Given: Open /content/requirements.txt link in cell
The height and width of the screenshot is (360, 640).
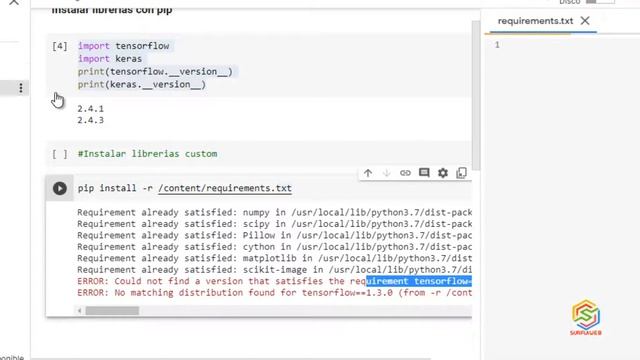Looking at the screenshot, I should pyautogui.click(x=225, y=188).
